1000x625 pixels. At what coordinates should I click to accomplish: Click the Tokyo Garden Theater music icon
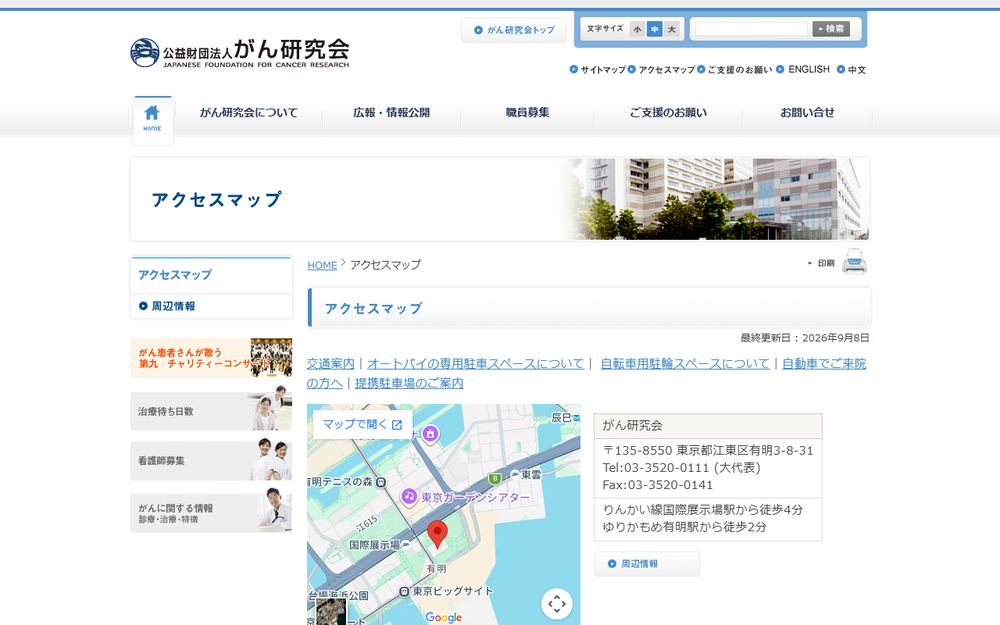pyautogui.click(x=409, y=496)
